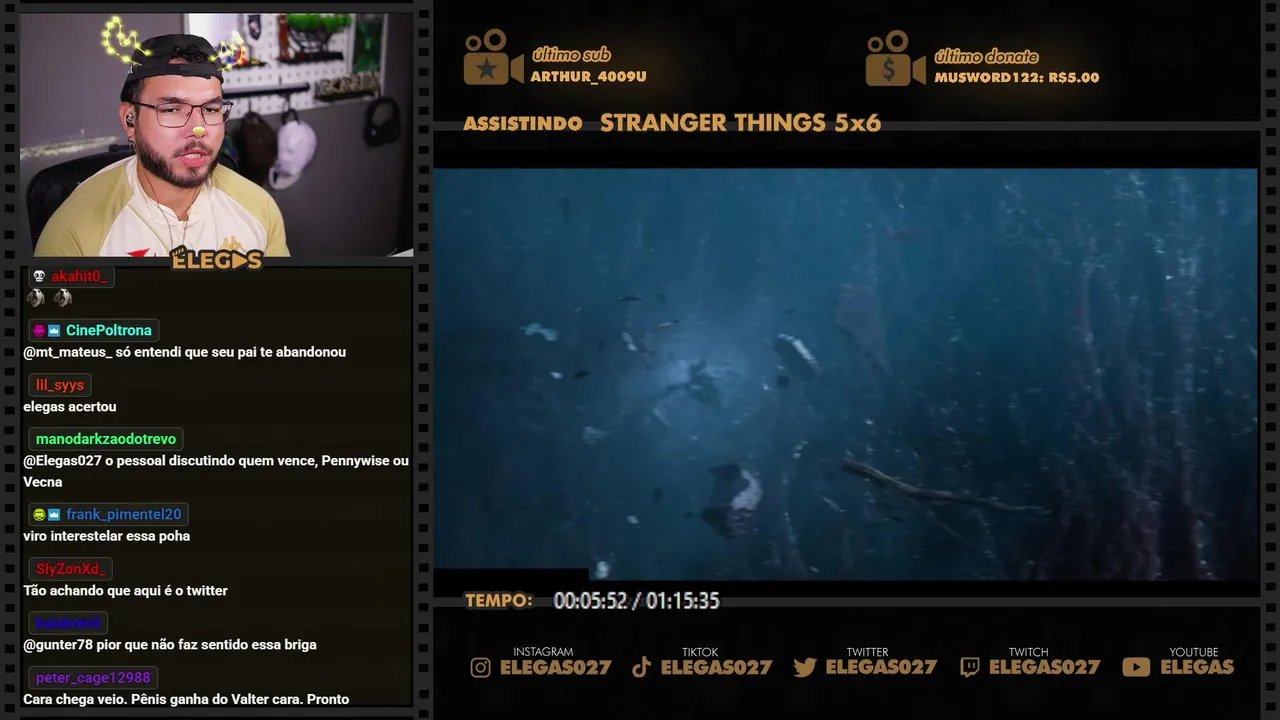Image resolution: width=1280 pixels, height=720 pixels.
Task: Click the 'último donate' label
Action: point(986,56)
